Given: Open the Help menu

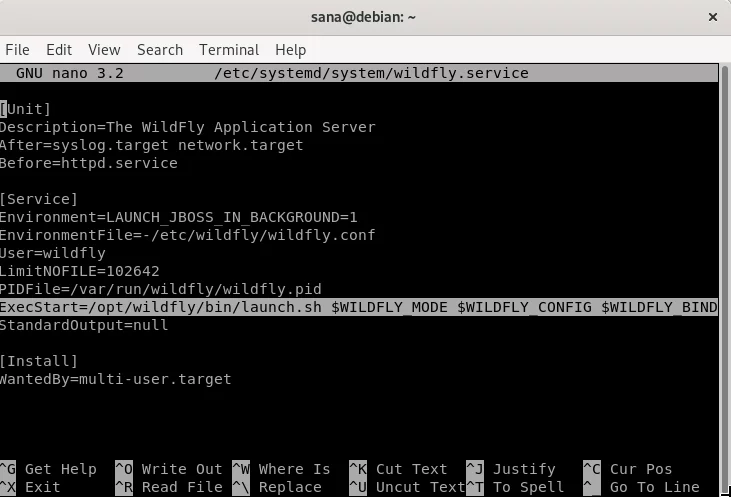Looking at the screenshot, I should point(290,50).
